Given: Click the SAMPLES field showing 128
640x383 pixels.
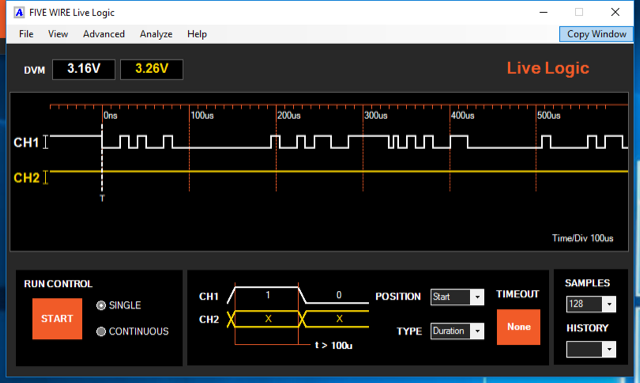Looking at the screenshot, I should click(584, 304).
